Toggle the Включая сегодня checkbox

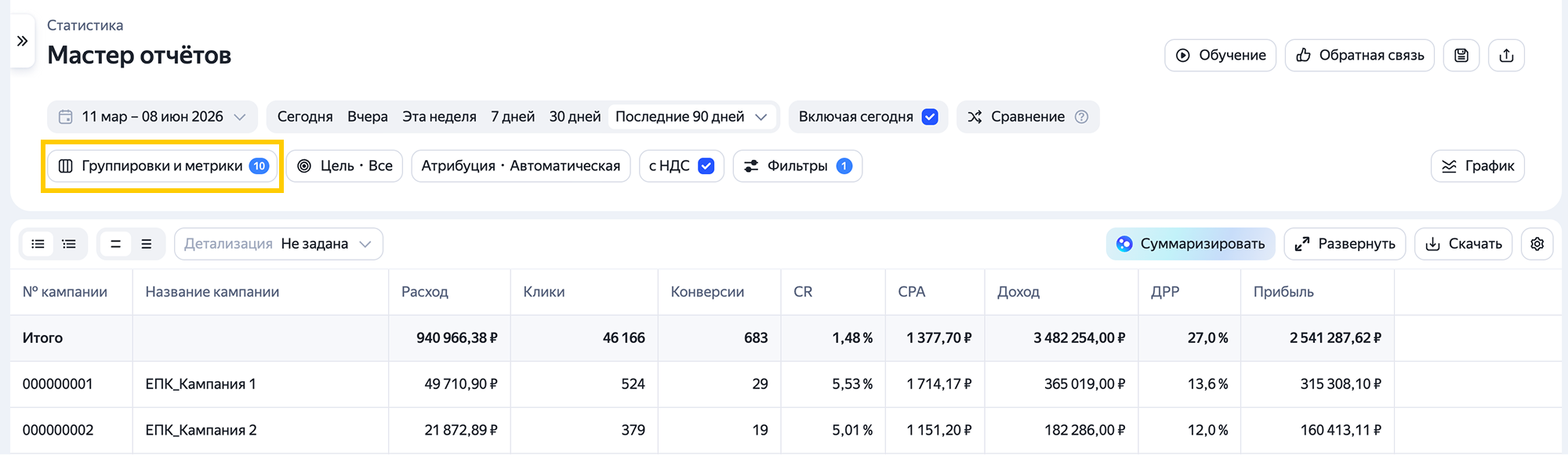[930, 117]
